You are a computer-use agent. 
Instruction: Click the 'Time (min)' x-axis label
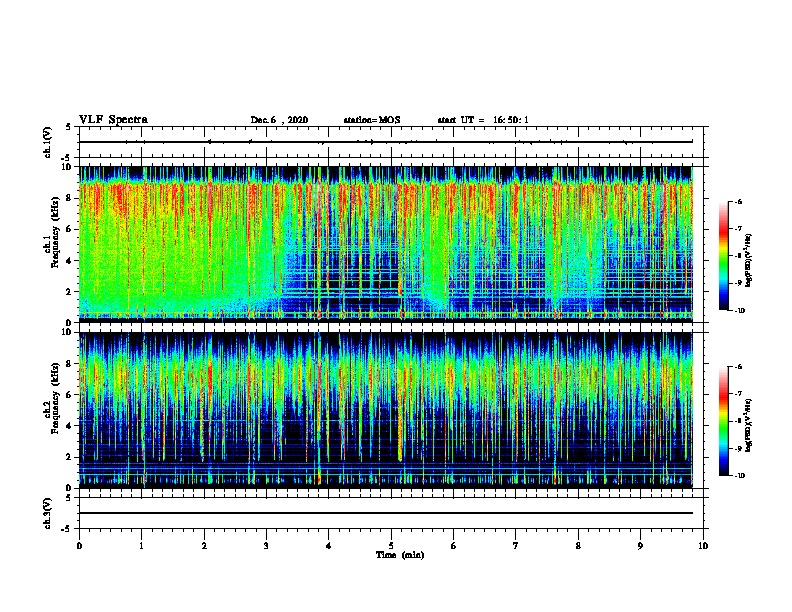(x=400, y=555)
